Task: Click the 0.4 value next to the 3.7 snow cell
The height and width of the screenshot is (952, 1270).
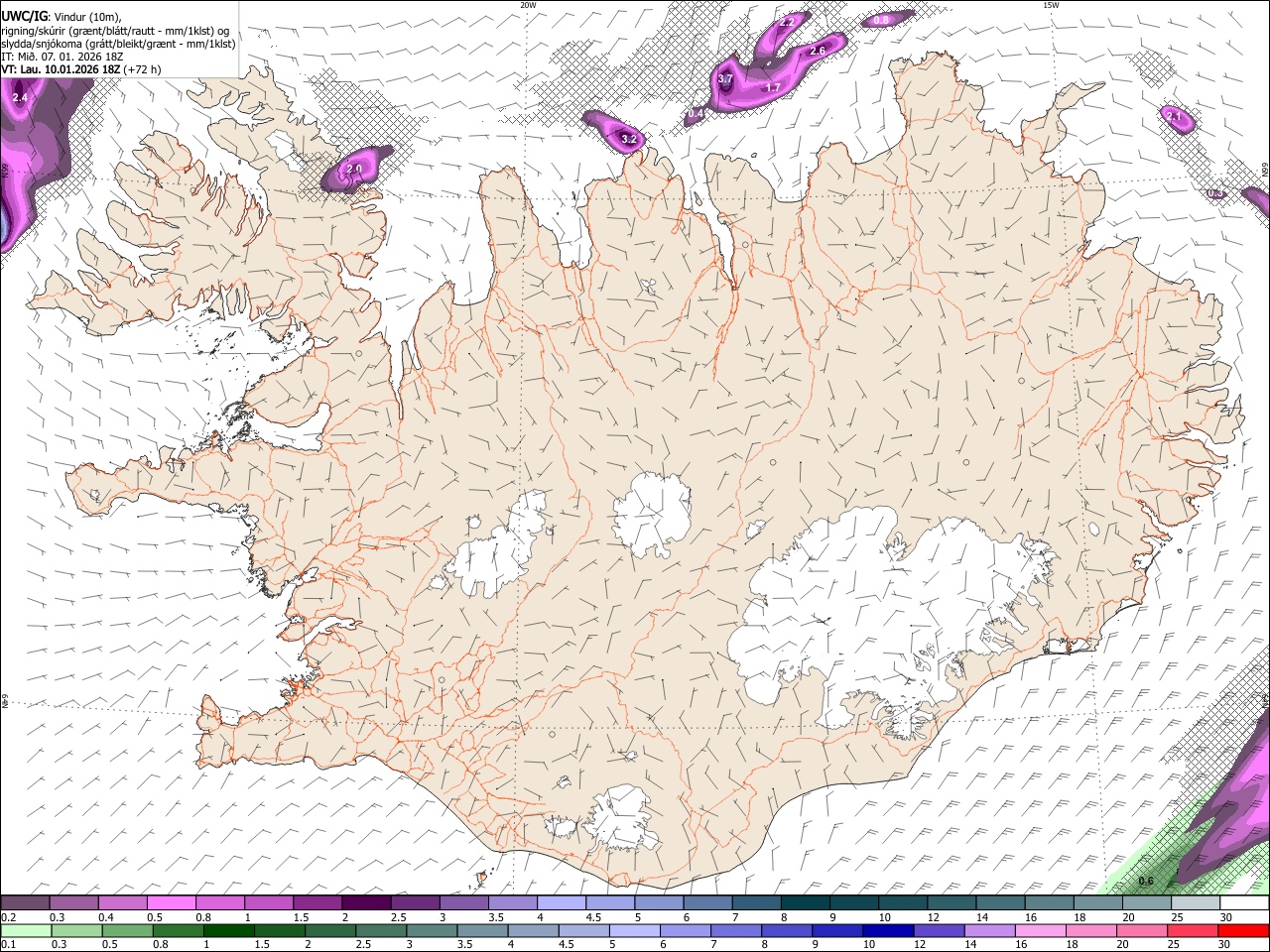Action: 696,113
